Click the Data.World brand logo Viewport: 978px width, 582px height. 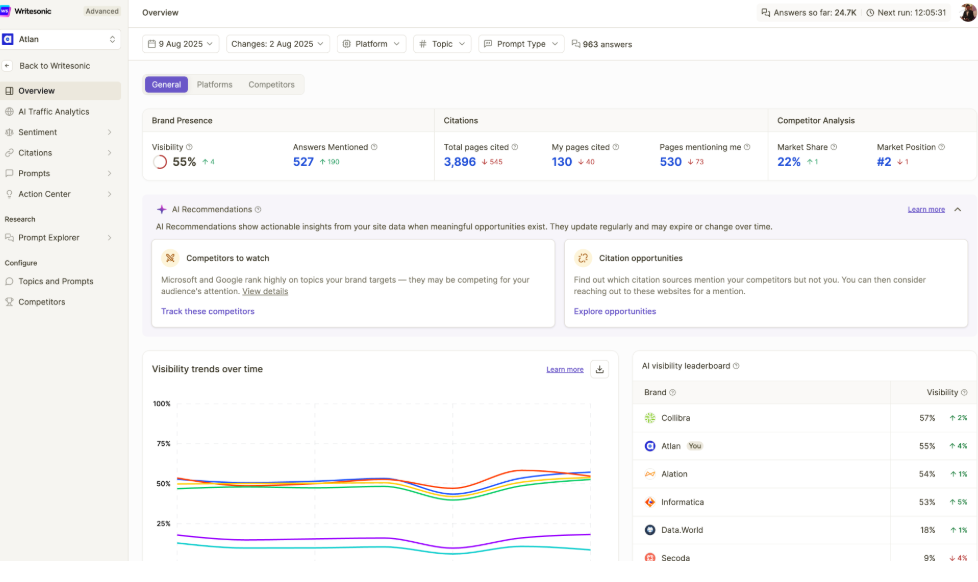point(650,530)
